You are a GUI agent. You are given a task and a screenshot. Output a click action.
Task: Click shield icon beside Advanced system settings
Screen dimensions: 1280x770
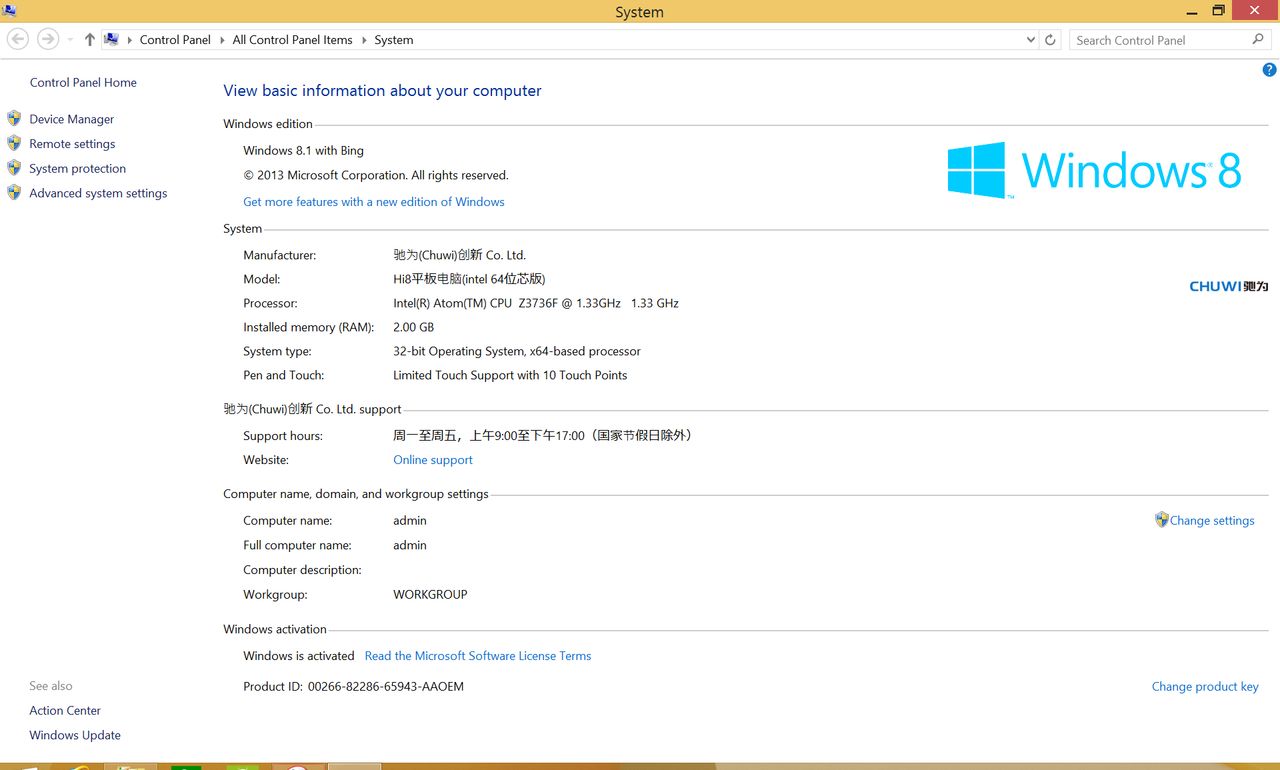[x=14, y=192]
